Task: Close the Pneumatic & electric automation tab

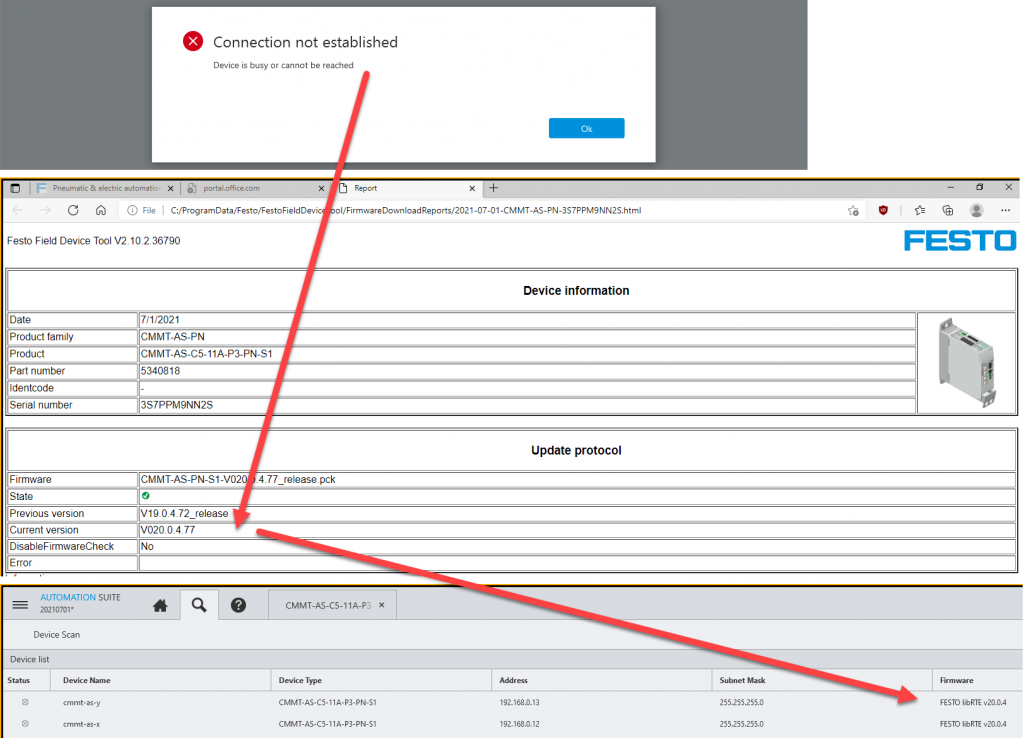Action: pyautogui.click(x=170, y=188)
